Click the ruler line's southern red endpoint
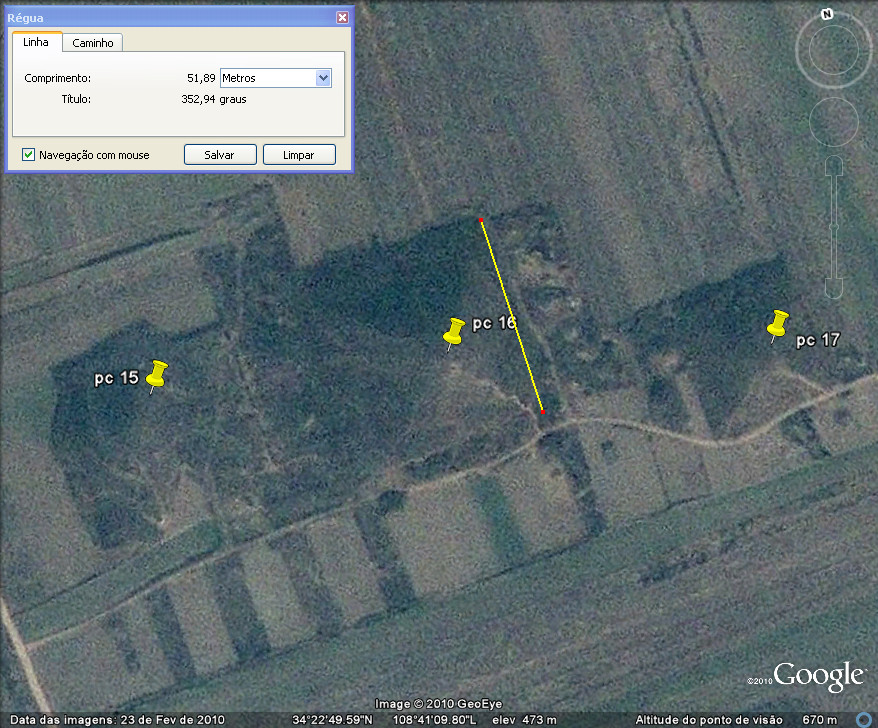Screen dimensions: 878x728 pyautogui.click(x=543, y=411)
